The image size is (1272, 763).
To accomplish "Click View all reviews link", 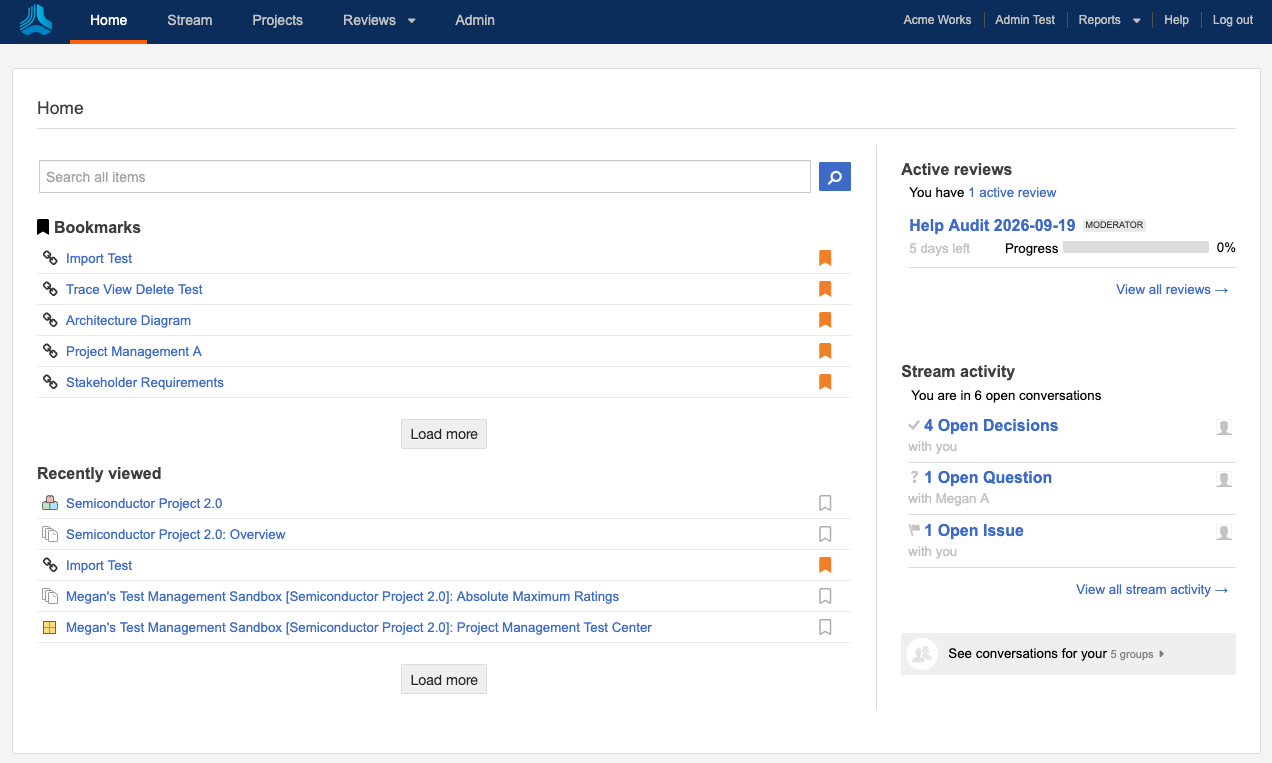I will 1172,289.
